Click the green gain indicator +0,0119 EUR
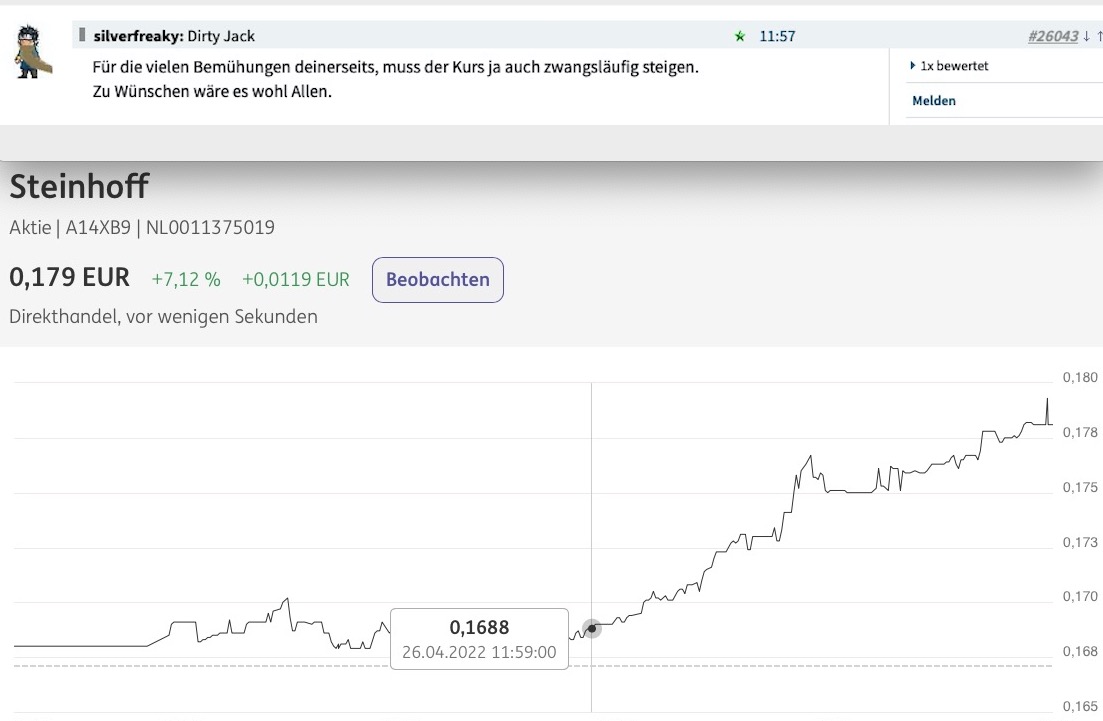This screenshot has width=1103, height=721. (x=296, y=280)
